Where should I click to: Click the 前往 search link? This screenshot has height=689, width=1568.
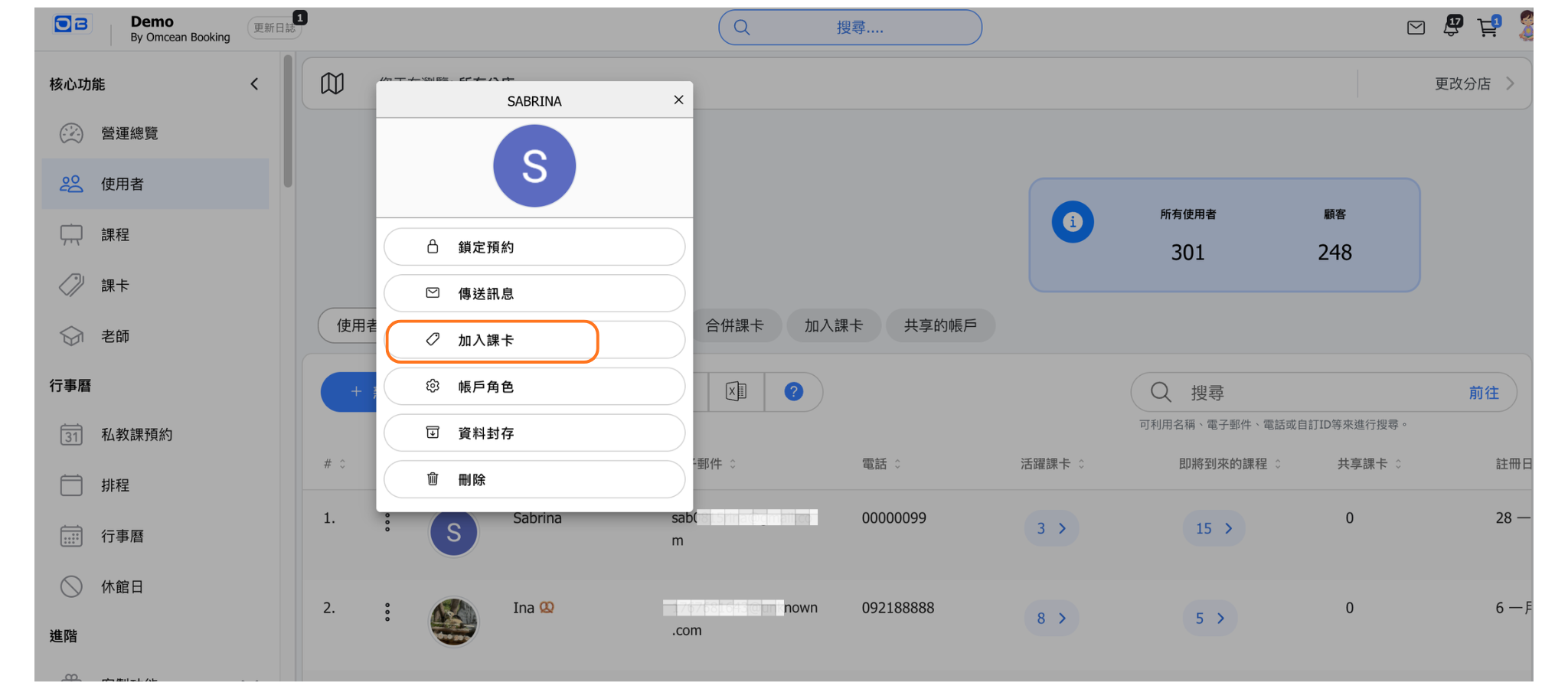[x=1483, y=393]
